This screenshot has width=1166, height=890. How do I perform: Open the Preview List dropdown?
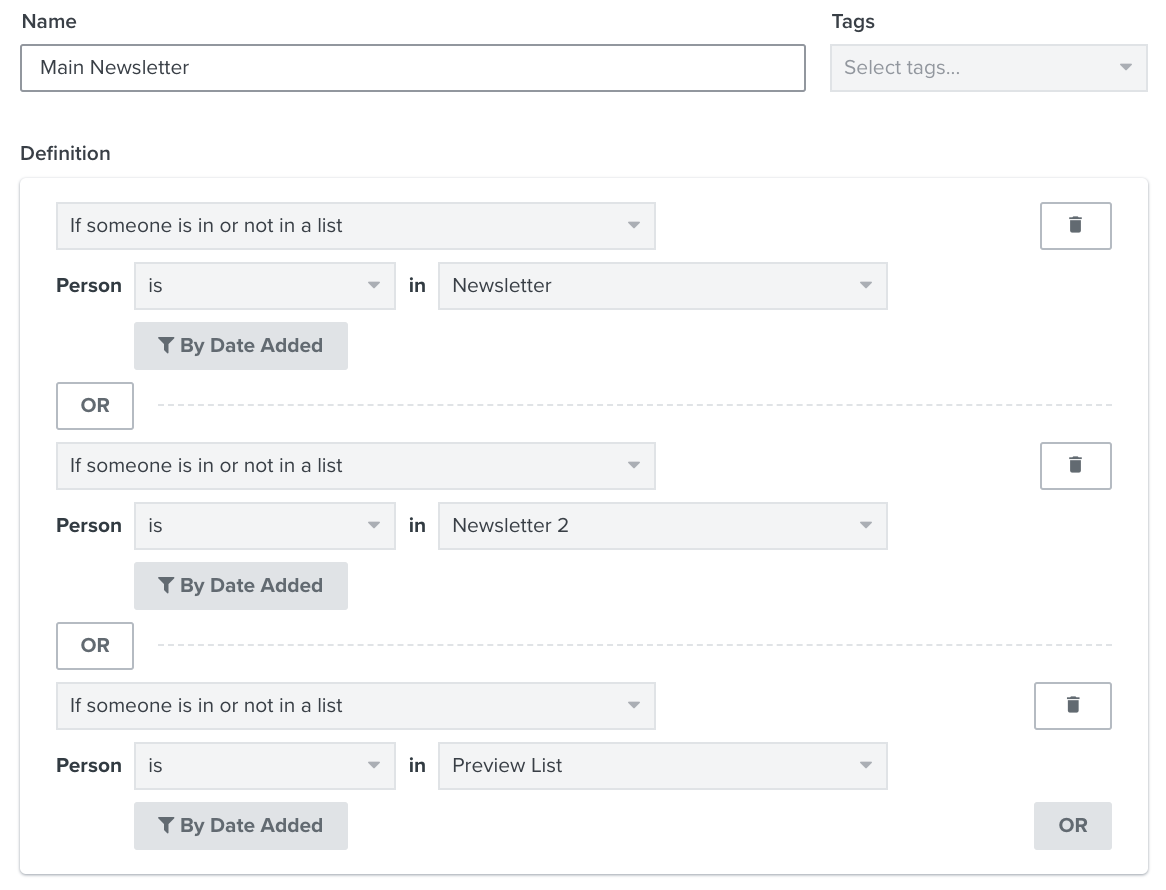coord(663,766)
